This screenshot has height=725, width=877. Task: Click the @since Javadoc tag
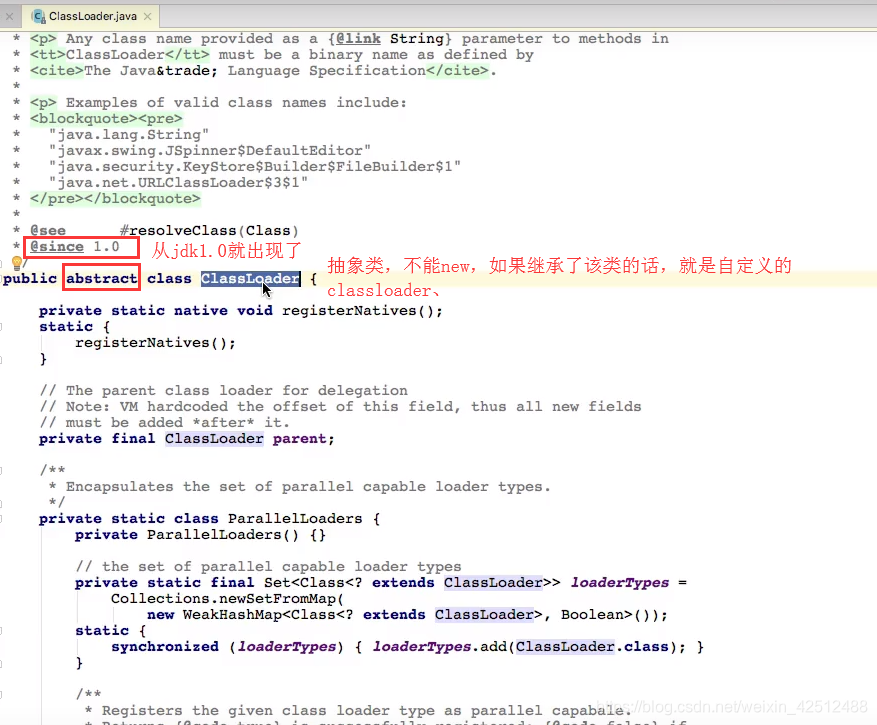[x=57, y=247]
